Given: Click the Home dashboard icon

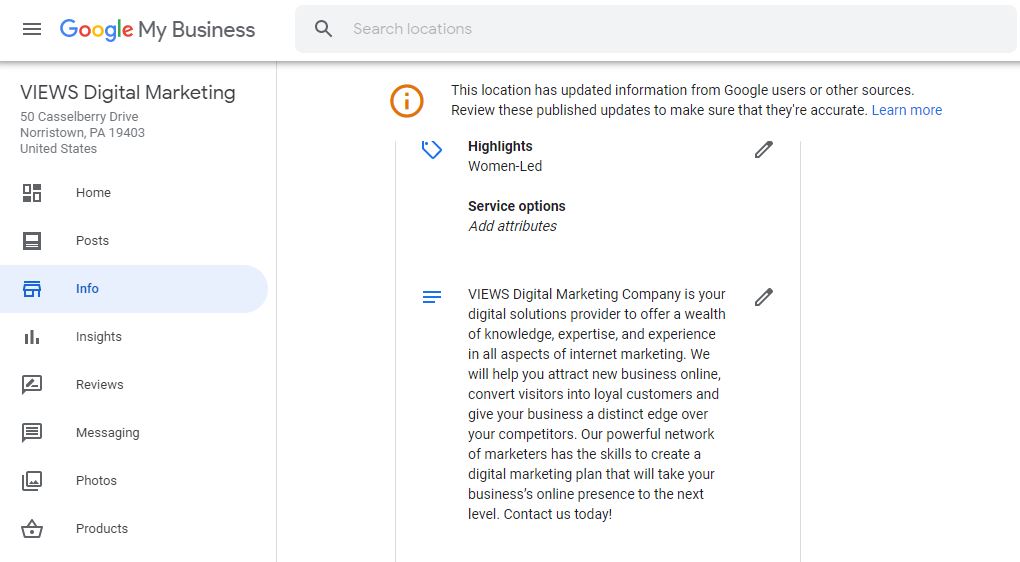Looking at the screenshot, I should coord(32,193).
